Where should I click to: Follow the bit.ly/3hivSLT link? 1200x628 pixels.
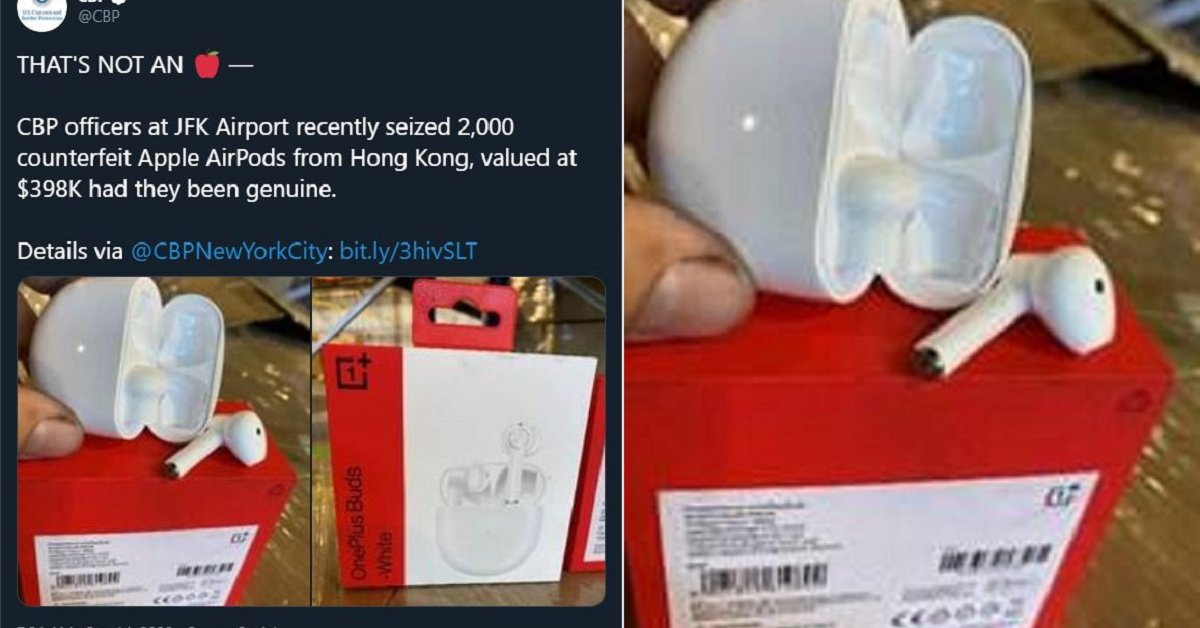pos(409,250)
